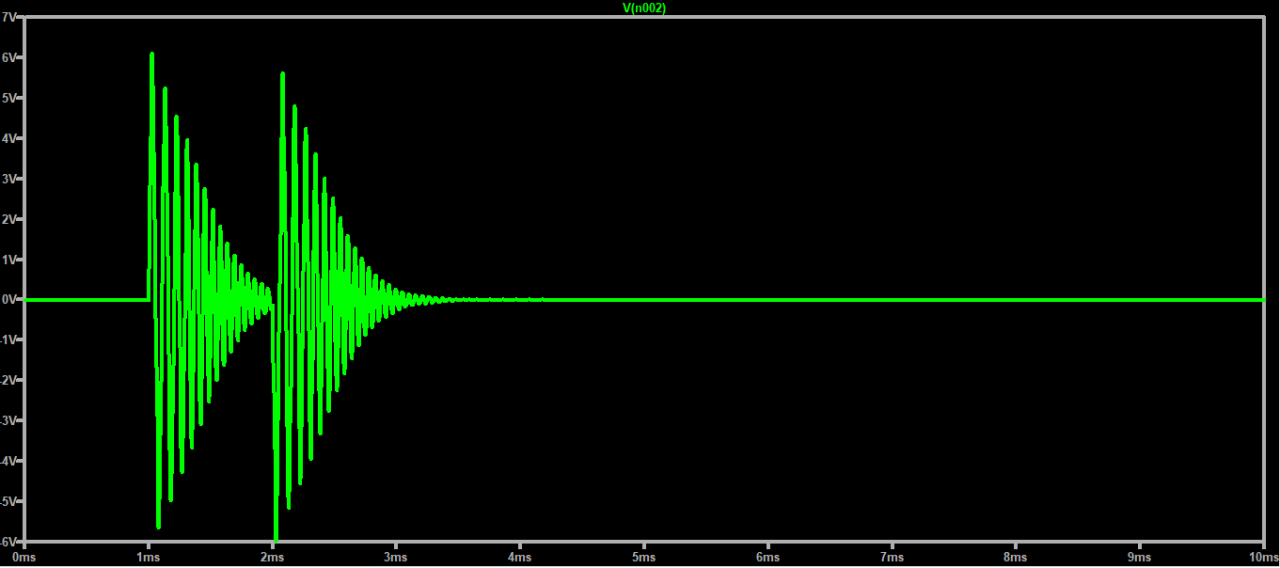Click the 9ms time axis label

1140,556
